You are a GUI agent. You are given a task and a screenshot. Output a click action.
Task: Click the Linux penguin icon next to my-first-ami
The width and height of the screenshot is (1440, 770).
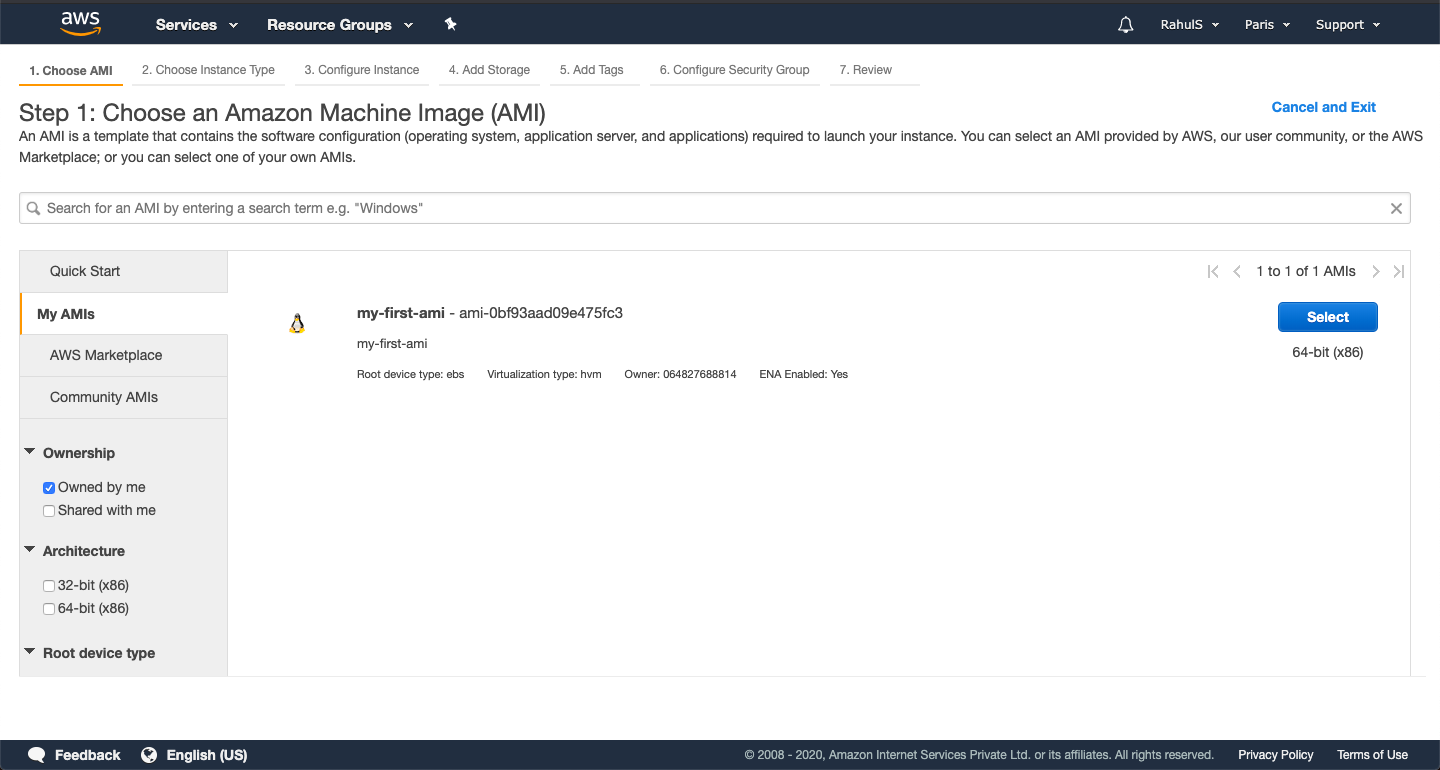[297, 322]
